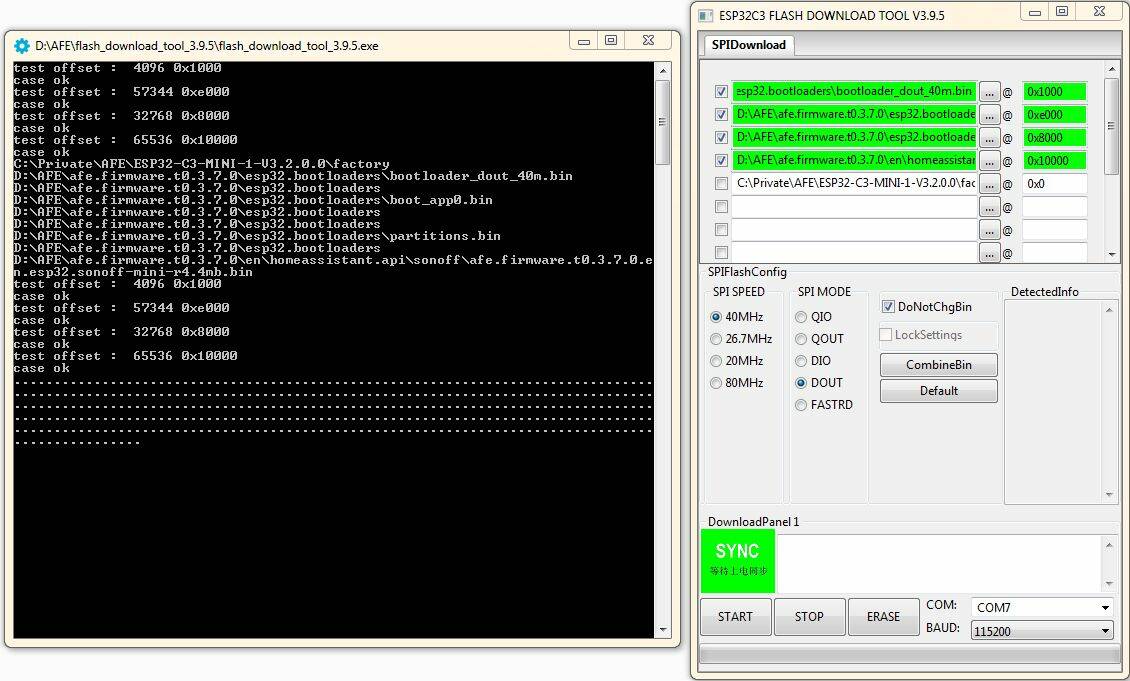Edit the 0x8000 offset field
The height and width of the screenshot is (681, 1130).
1054,138
